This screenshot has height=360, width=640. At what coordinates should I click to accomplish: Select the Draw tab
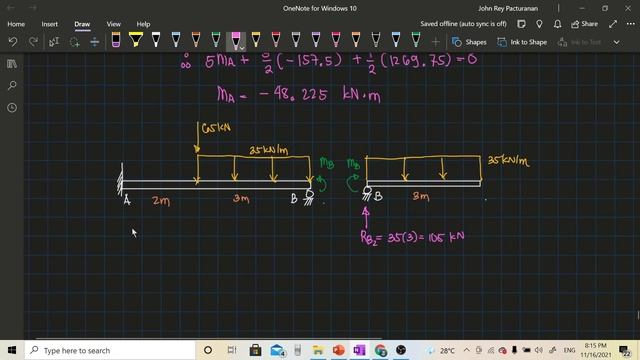click(82, 24)
